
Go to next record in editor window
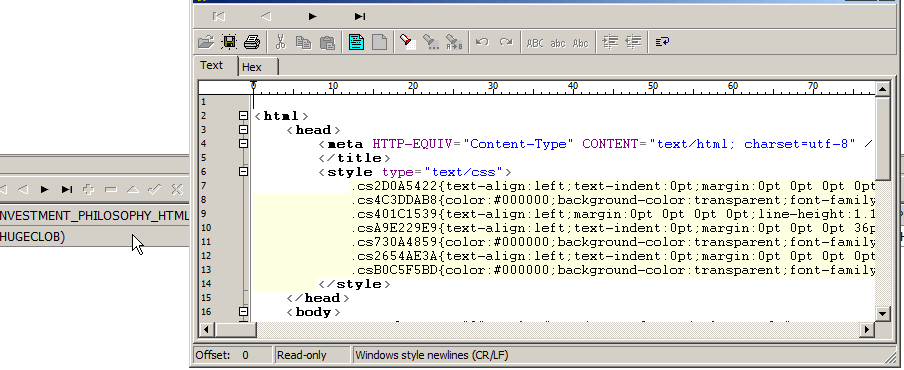312,16
